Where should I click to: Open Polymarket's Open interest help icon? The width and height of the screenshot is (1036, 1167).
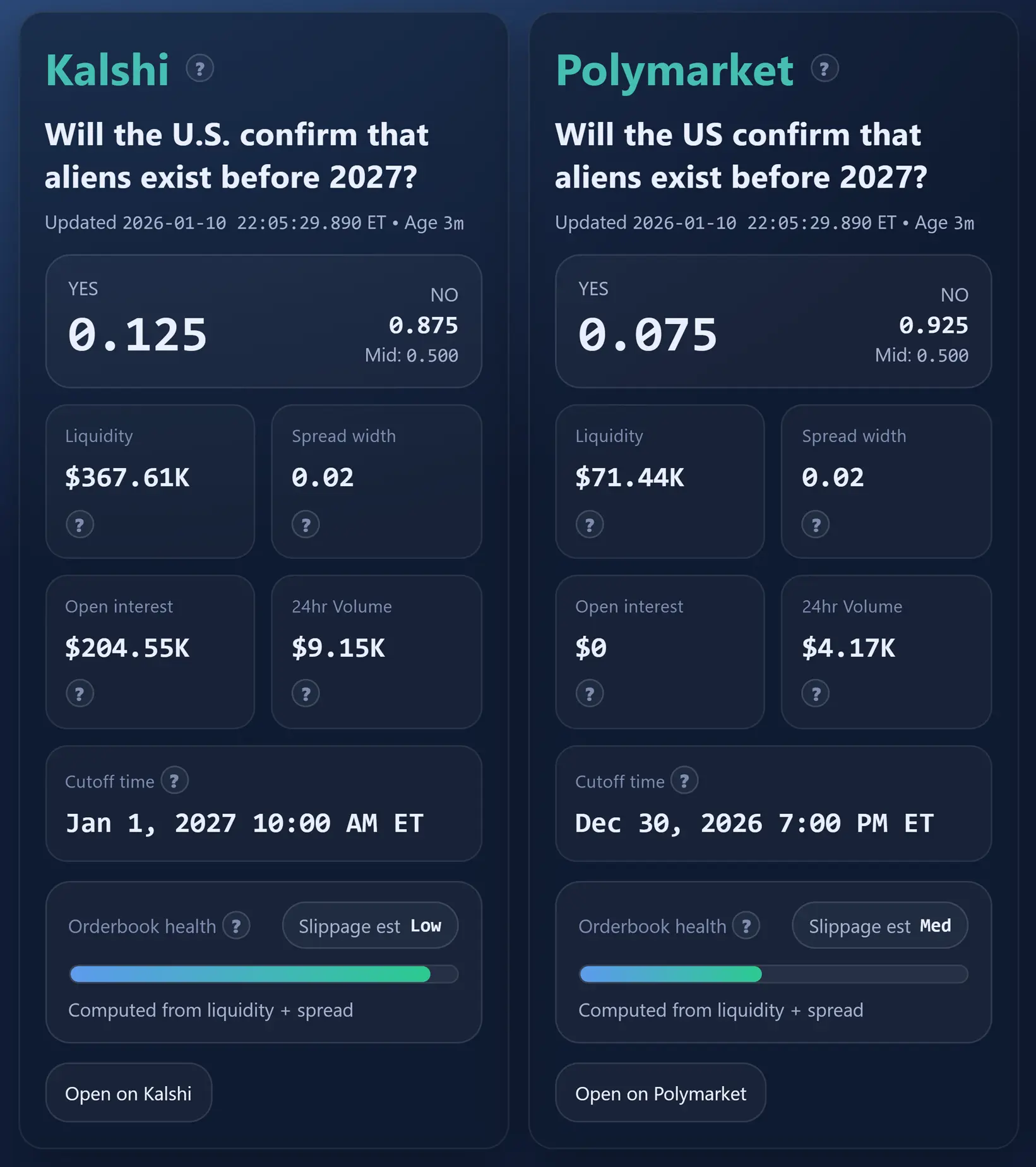[x=590, y=693]
